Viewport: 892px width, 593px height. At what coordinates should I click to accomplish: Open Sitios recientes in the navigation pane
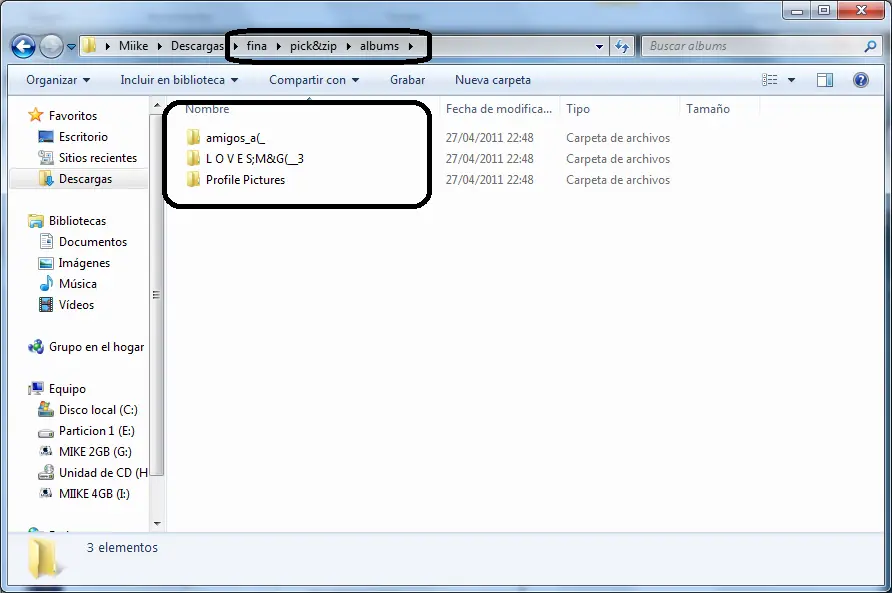point(98,158)
